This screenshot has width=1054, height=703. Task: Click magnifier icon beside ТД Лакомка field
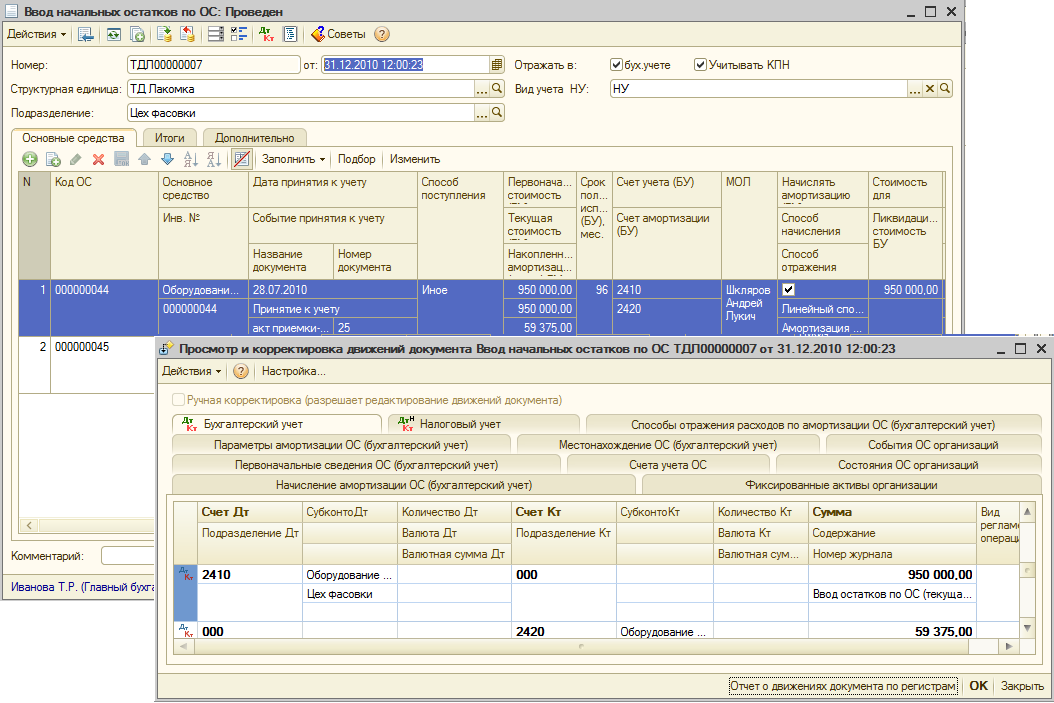[498, 89]
